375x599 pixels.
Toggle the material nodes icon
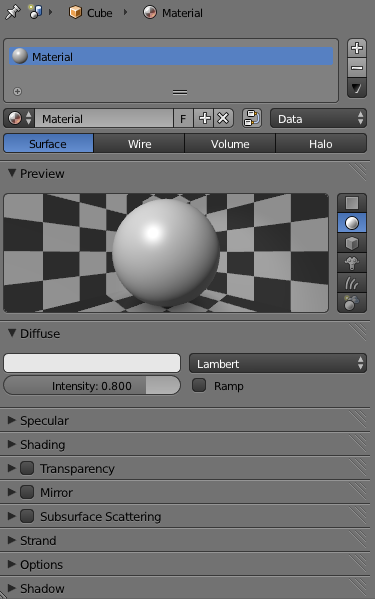click(x=252, y=118)
